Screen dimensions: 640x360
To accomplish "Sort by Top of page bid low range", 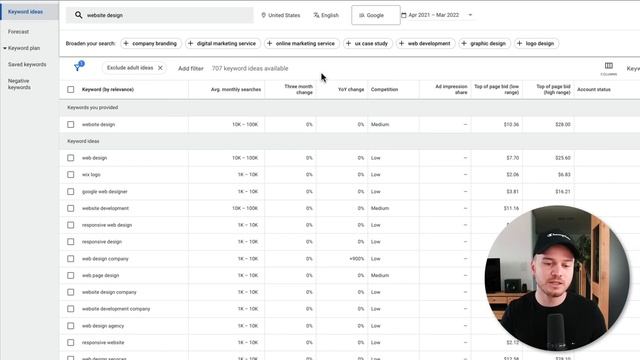I will point(496,89).
